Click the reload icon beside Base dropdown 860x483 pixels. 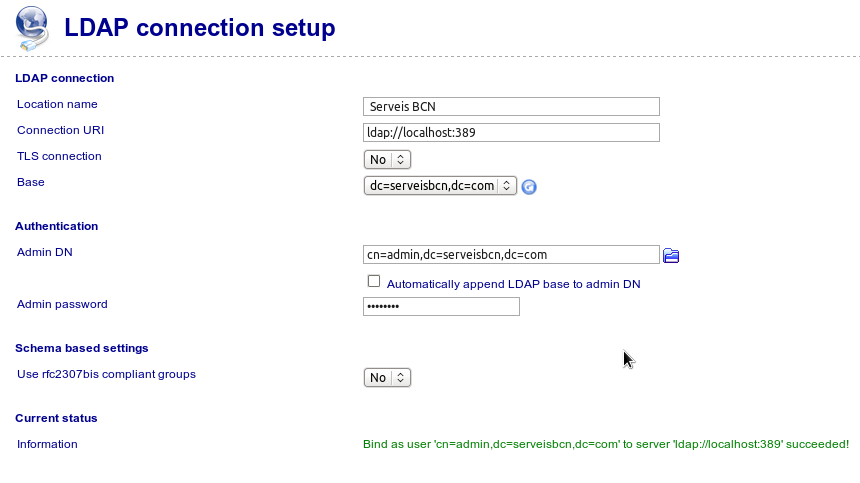click(x=530, y=187)
